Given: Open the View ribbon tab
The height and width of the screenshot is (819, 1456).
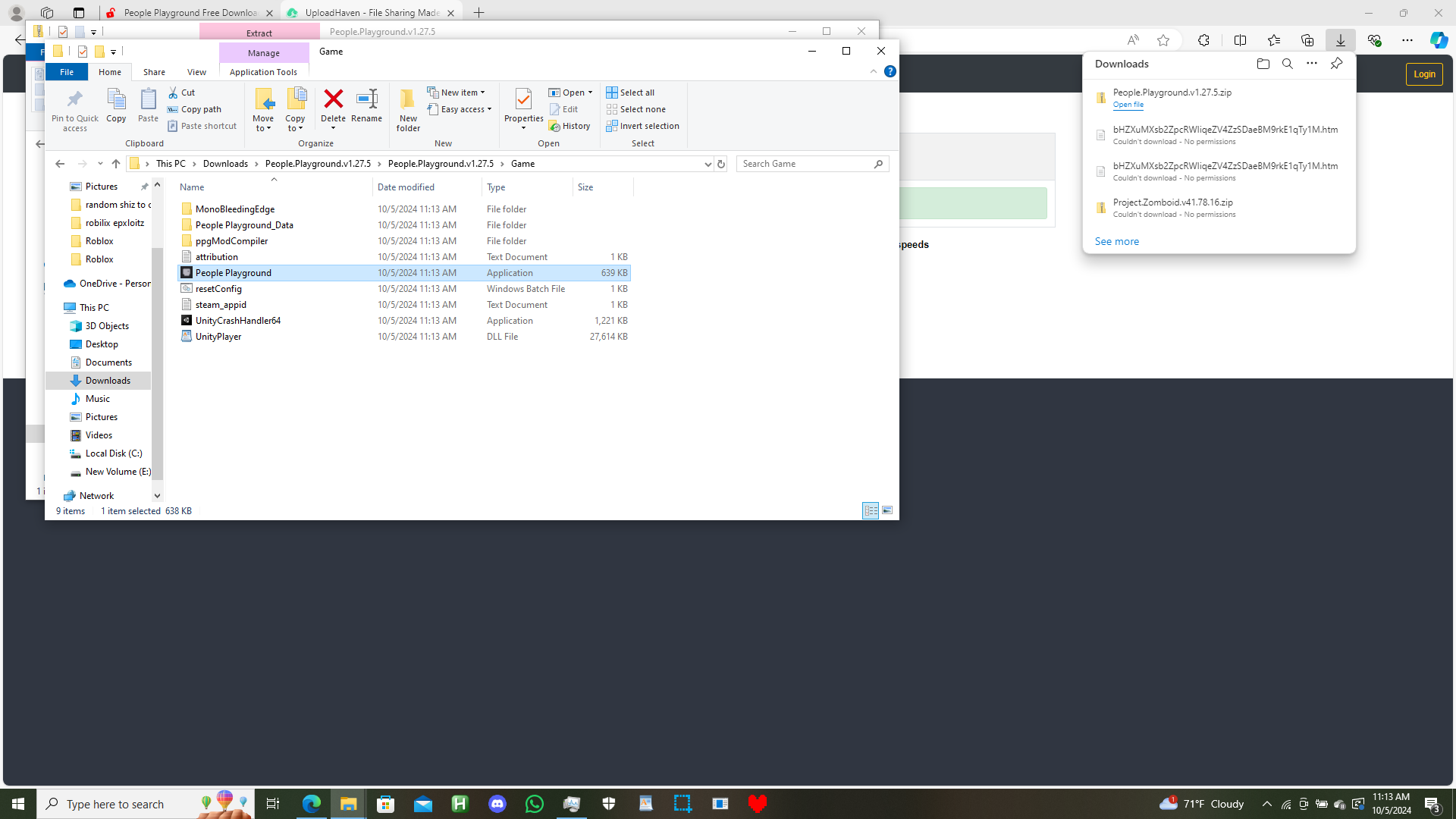Looking at the screenshot, I should coord(196,72).
